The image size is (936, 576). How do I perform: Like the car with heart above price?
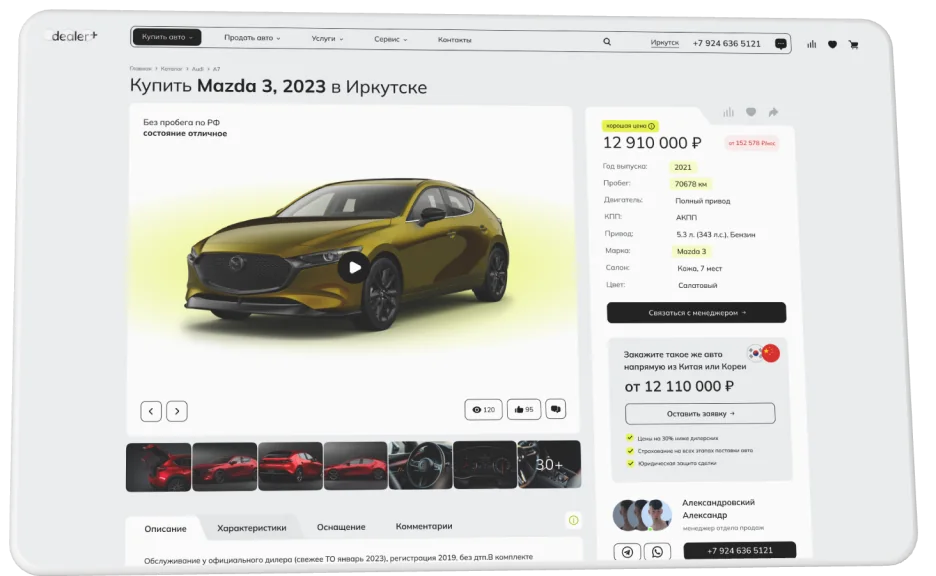[751, 112]
